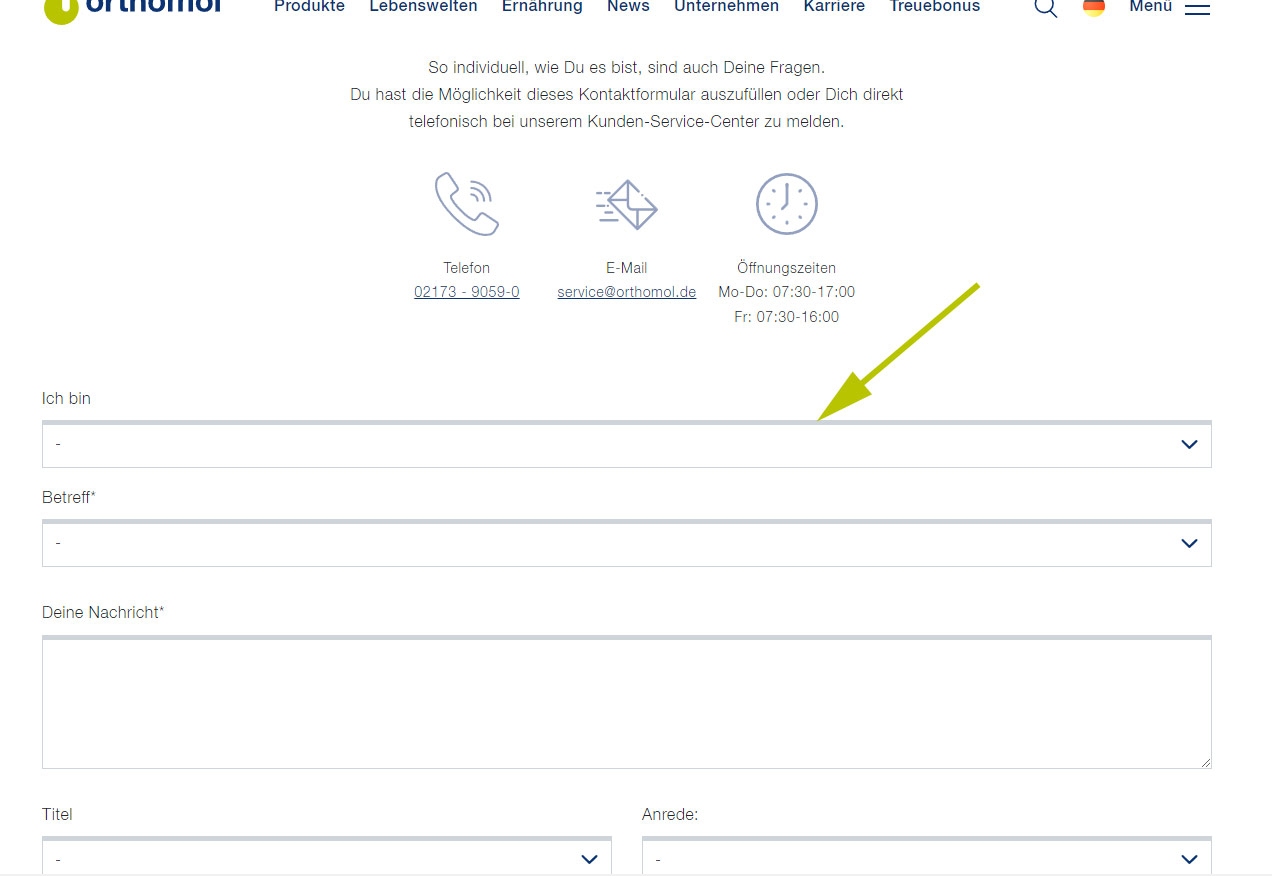Image resolution: width=1272 pixels, height=876 pixels.
Task: Expand the Anrede dropdown
Action: 927,856
